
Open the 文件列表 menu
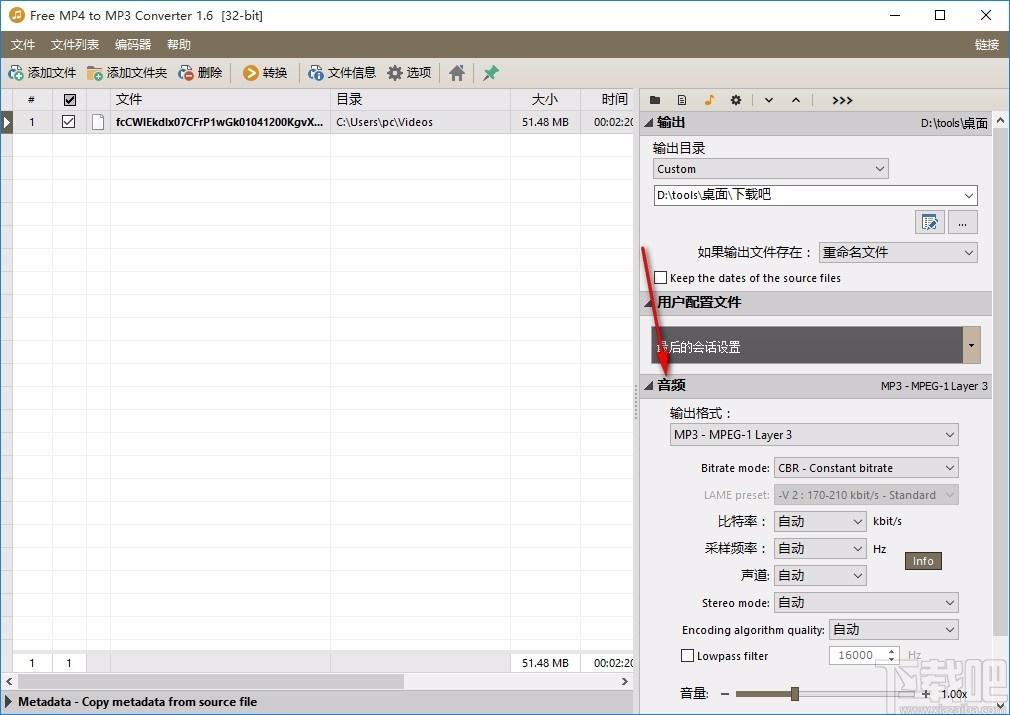pyautogui.click(x=75, y=44)
